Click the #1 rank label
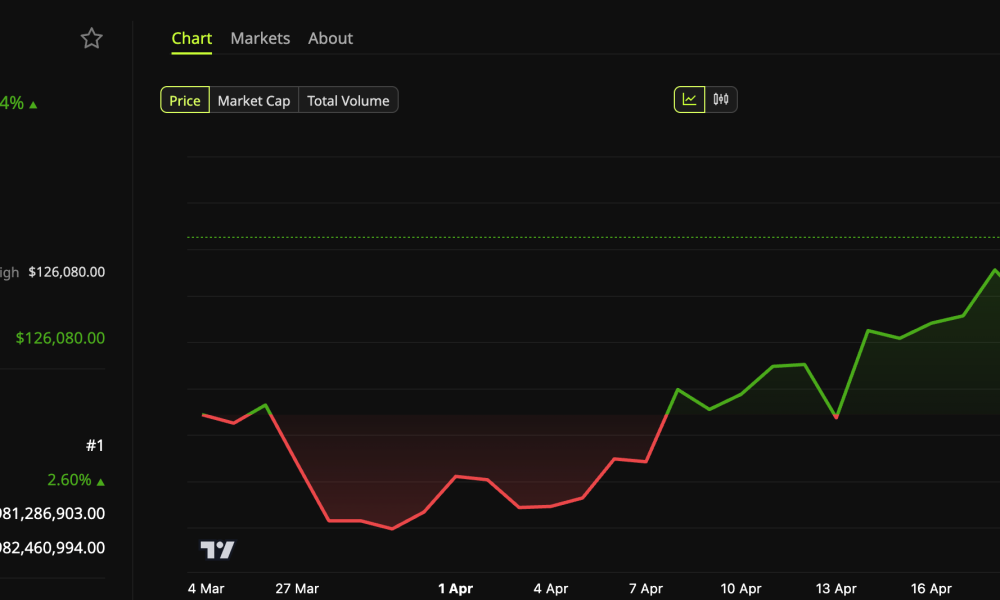The width and height of the screenshot is (1000, 600). (96, 445)
